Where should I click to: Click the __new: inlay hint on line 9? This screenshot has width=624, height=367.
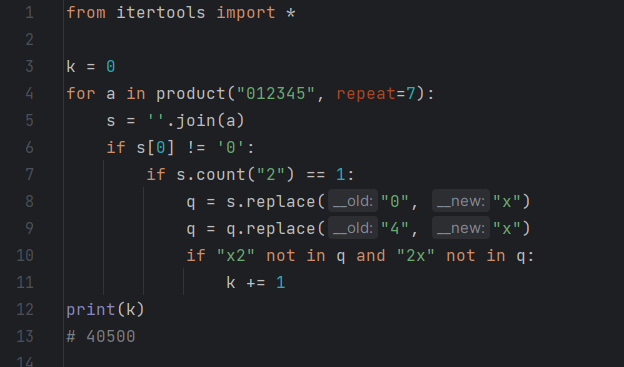pyautogui.click(x=461, y=228)
